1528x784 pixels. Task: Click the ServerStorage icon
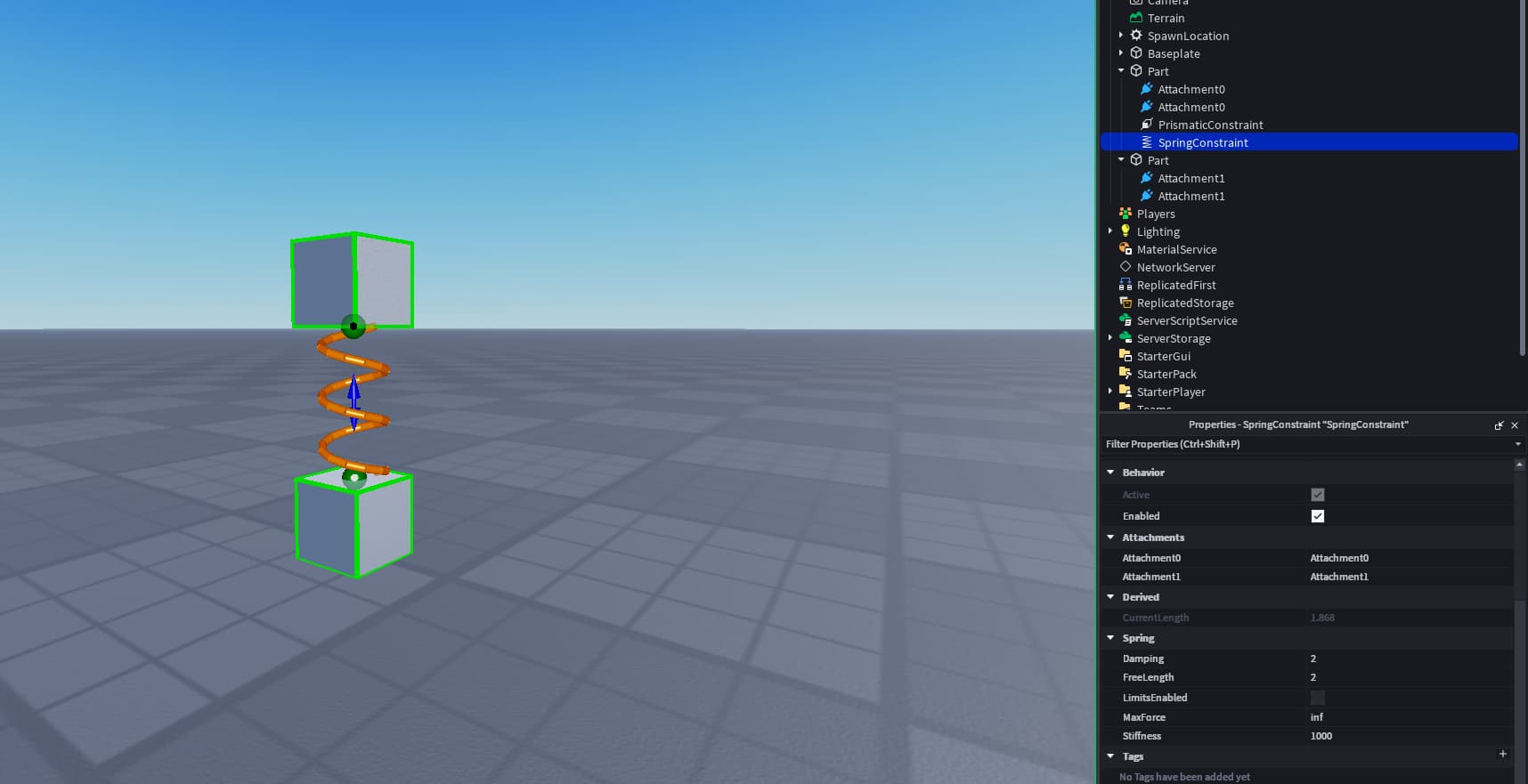point(1125,338)
